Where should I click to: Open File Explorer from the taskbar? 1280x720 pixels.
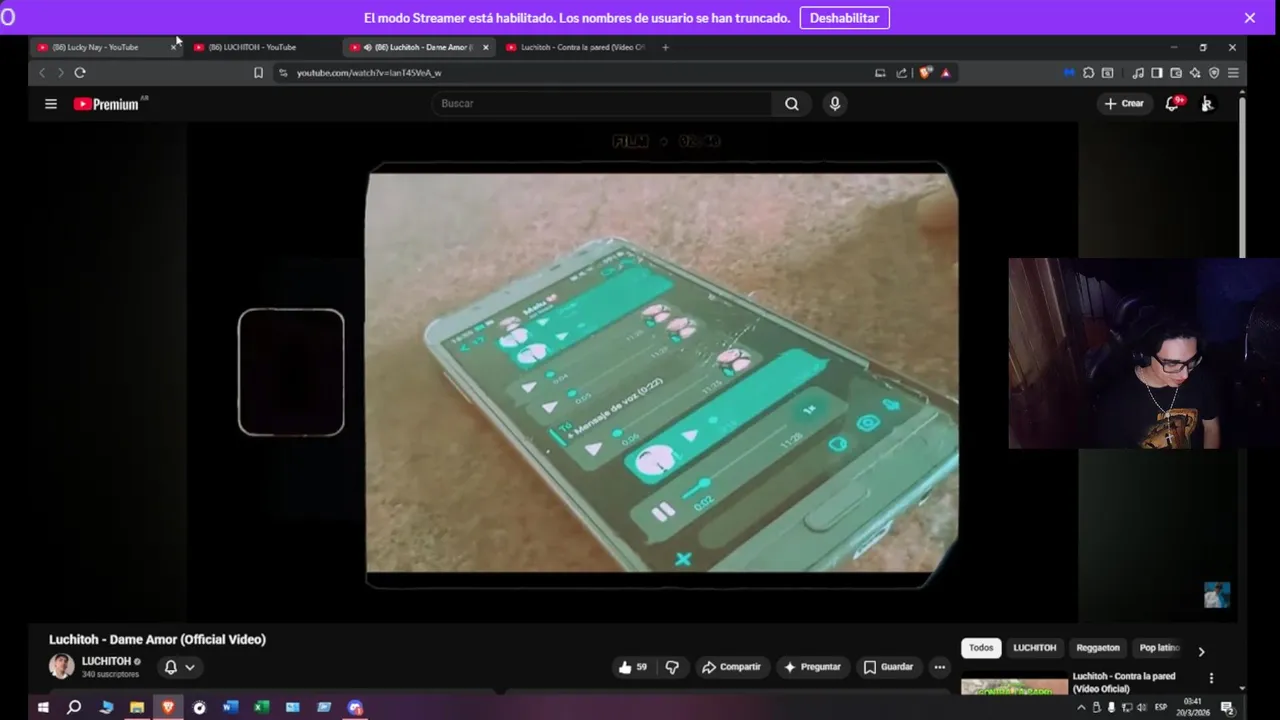click(x=137, y=707)
